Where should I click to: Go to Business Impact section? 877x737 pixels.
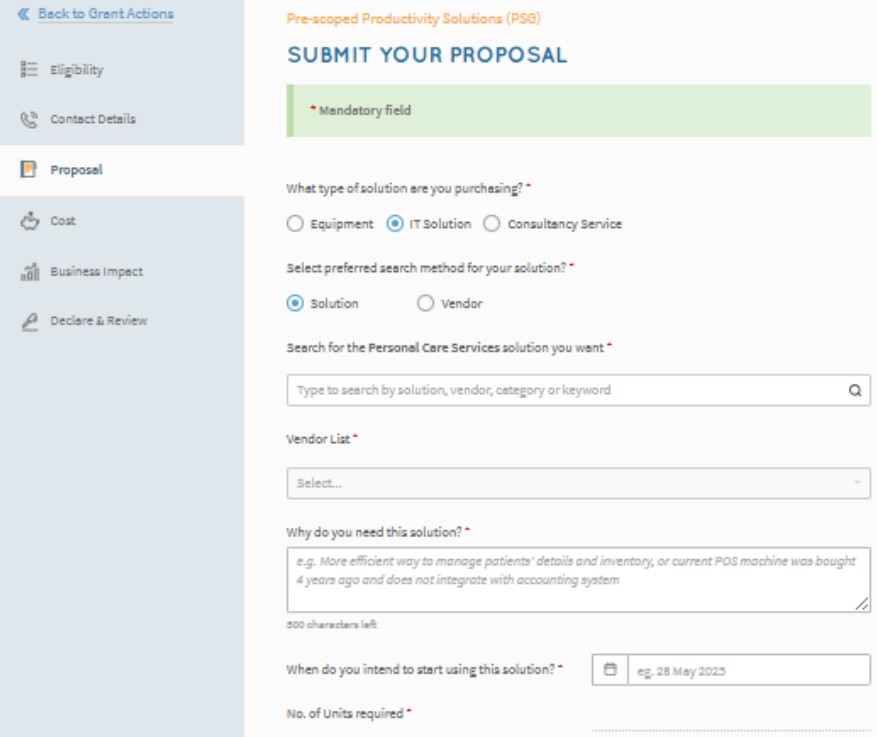click(x=96, y=271)
